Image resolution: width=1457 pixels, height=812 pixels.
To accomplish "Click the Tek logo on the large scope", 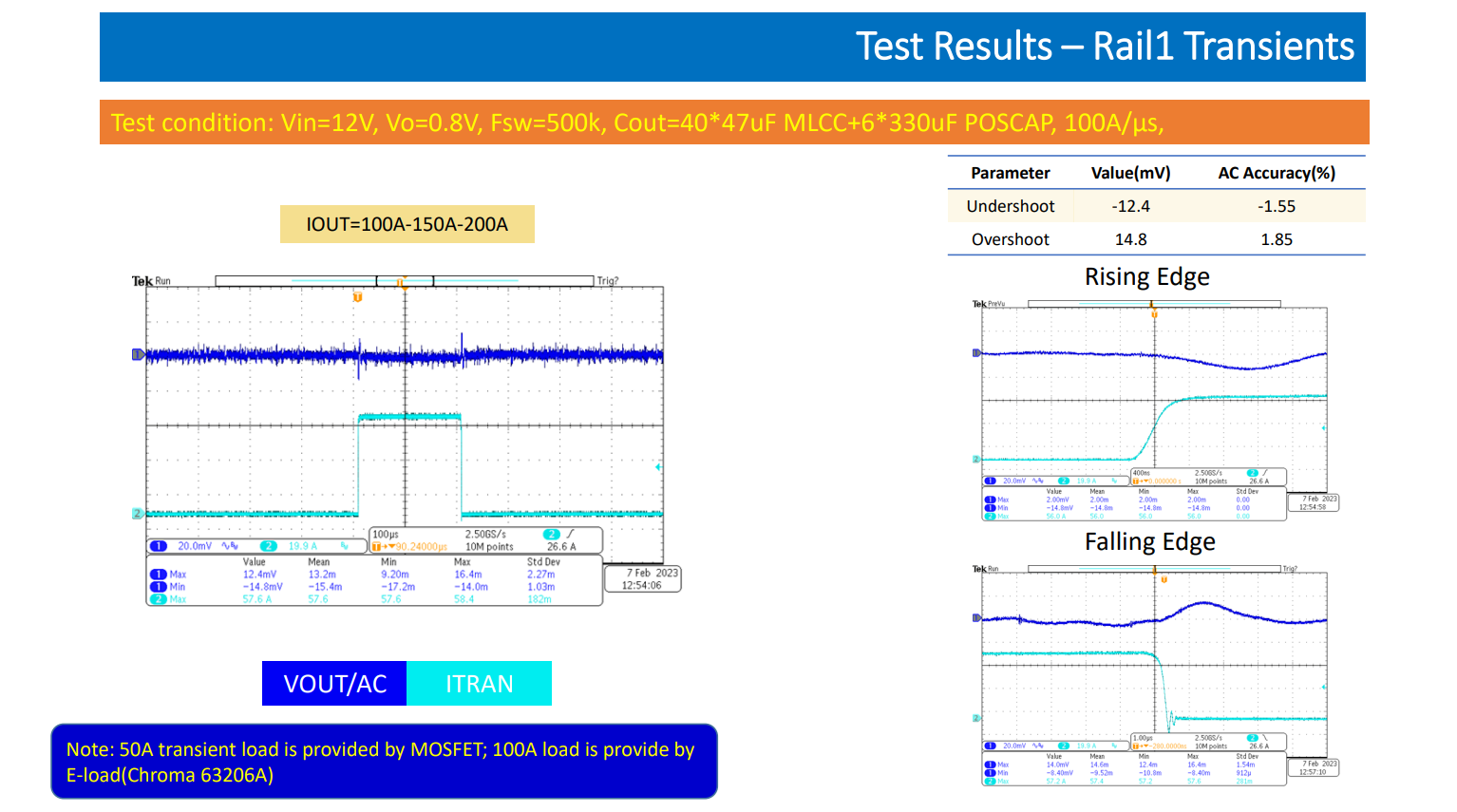I will 142,281.
